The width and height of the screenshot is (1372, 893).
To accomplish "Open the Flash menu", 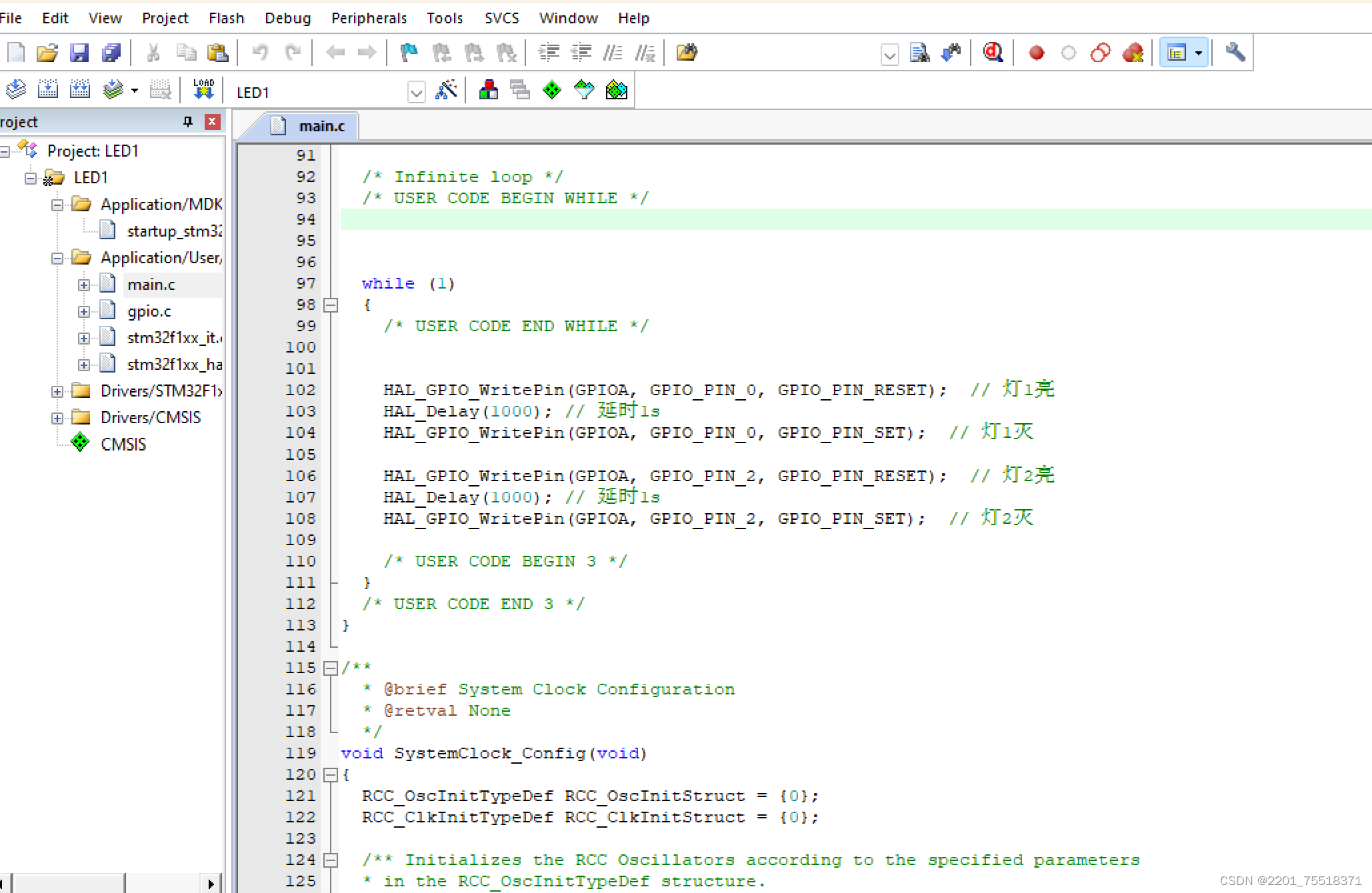I will [226, 18].
